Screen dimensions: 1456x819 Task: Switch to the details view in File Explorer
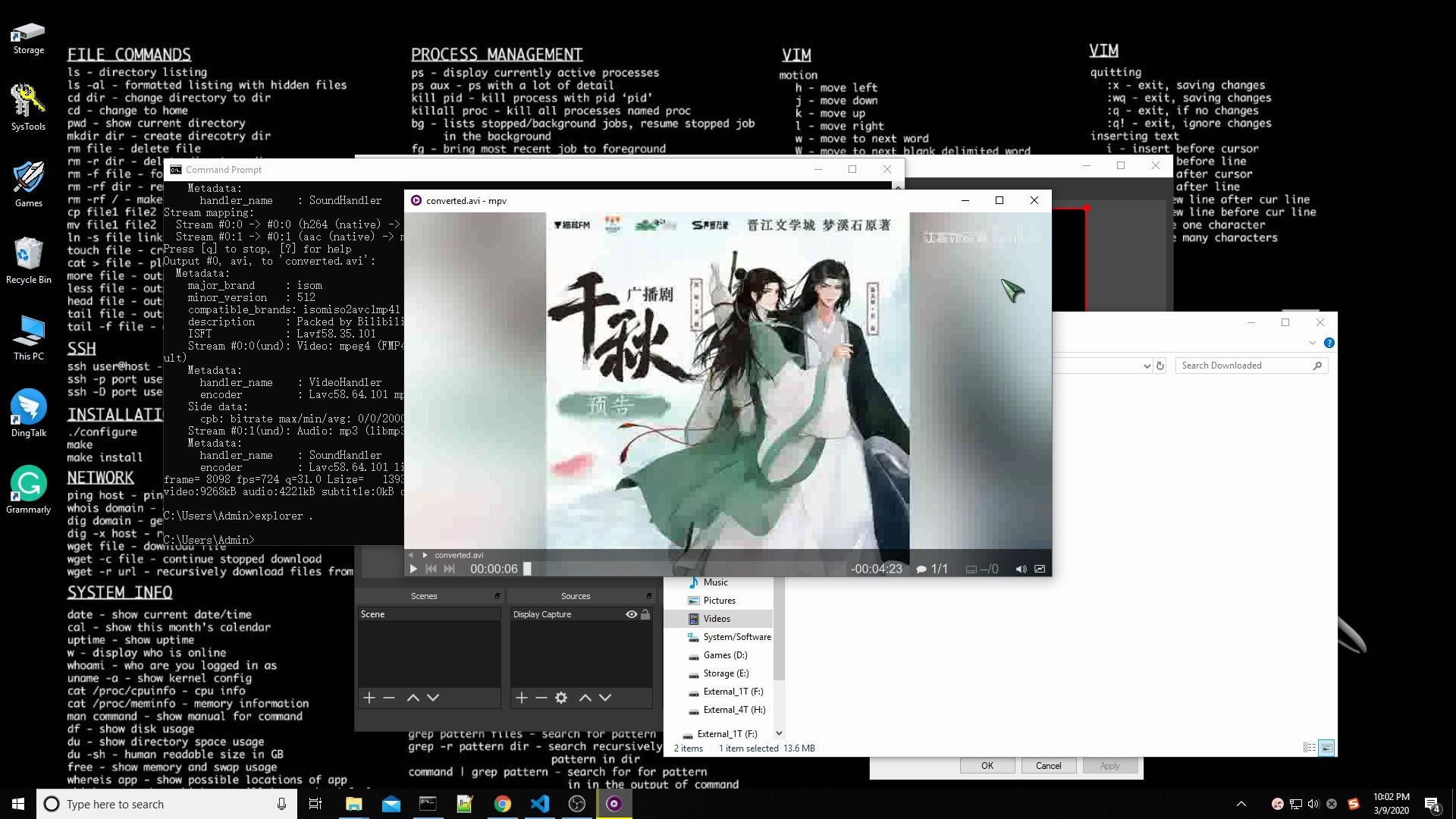(1310, 748)
